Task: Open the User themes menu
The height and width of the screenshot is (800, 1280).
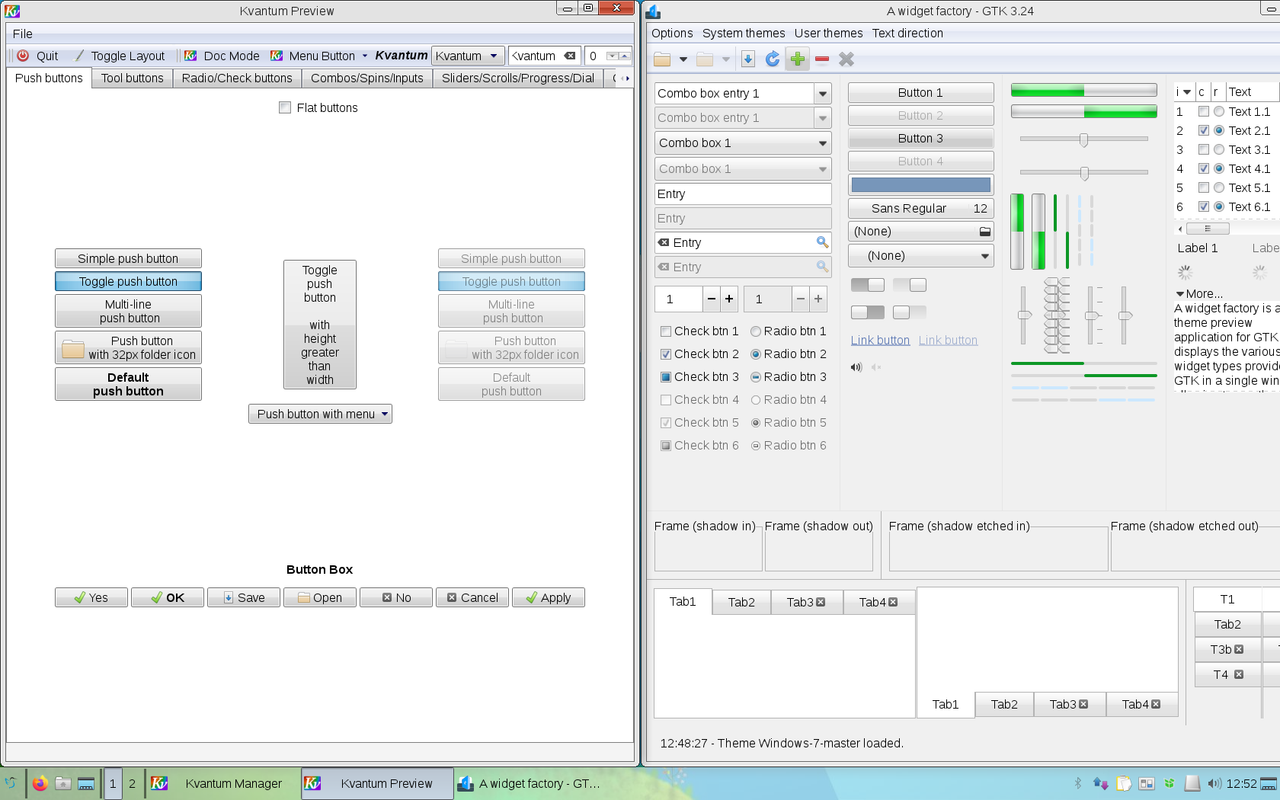Action: [x=828, y=33]
